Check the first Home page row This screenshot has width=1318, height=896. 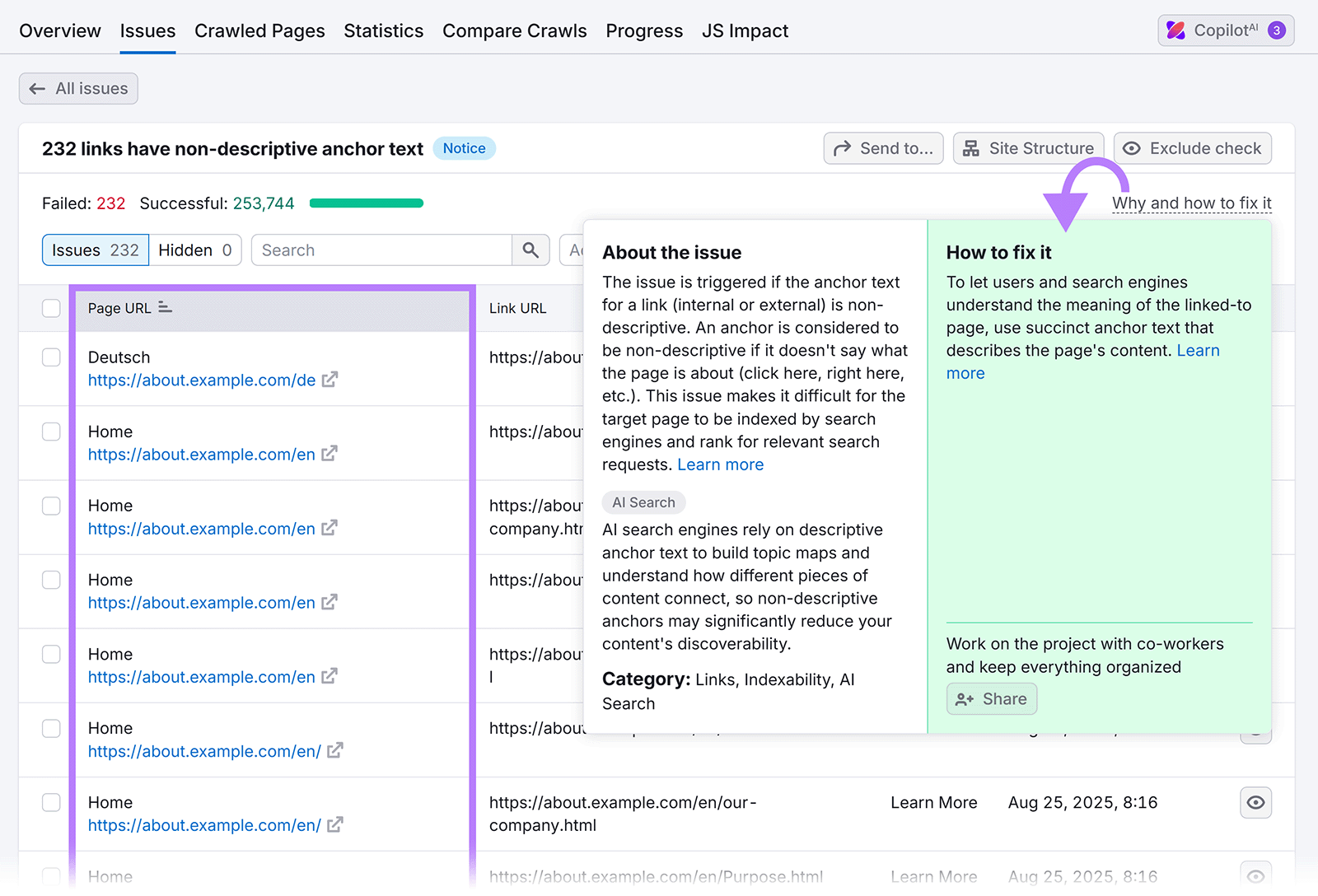[51, 431]
